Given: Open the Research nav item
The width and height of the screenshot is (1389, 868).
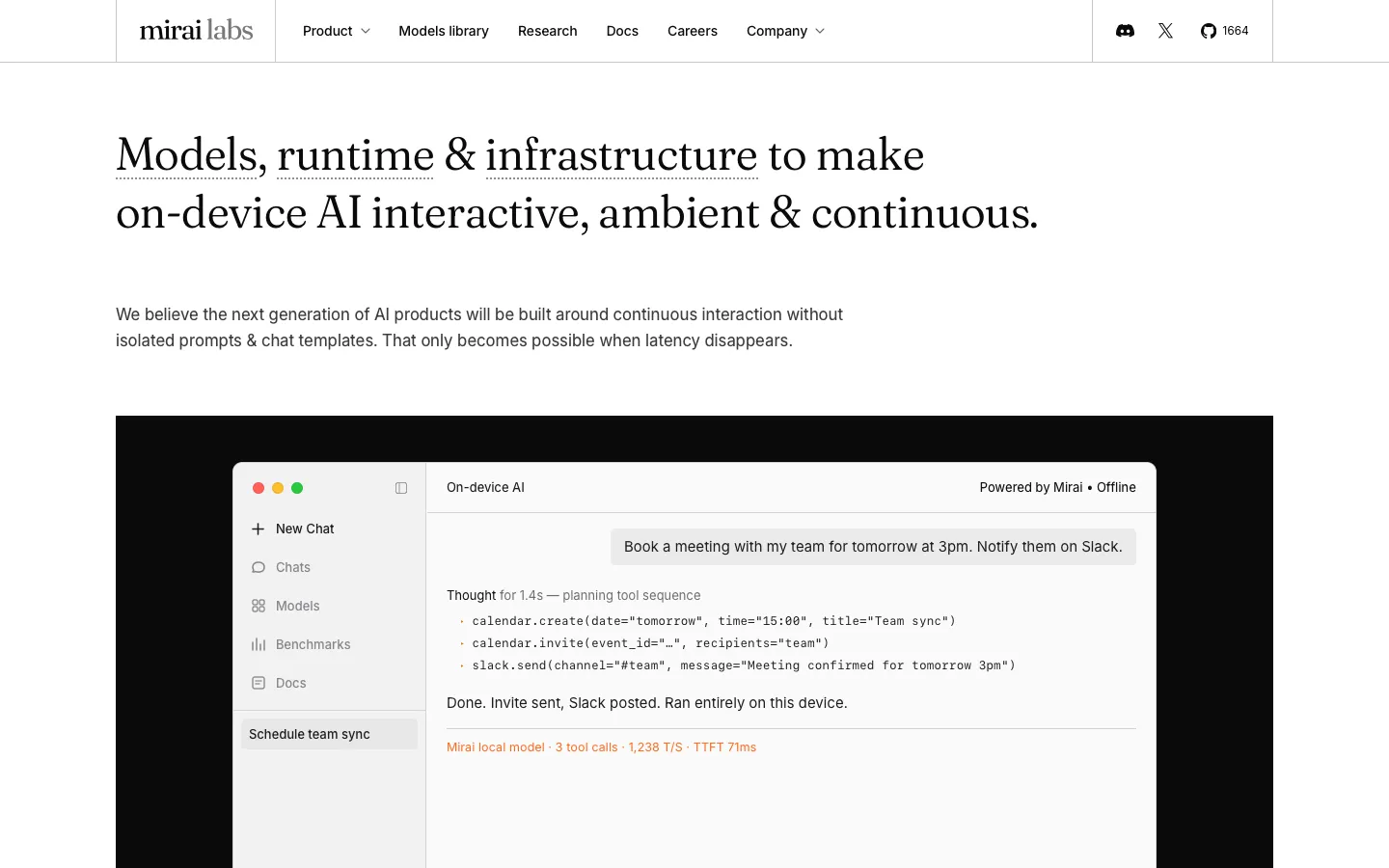Looking at the screenshot, I should pyautogui.click(x=548, y=31).
